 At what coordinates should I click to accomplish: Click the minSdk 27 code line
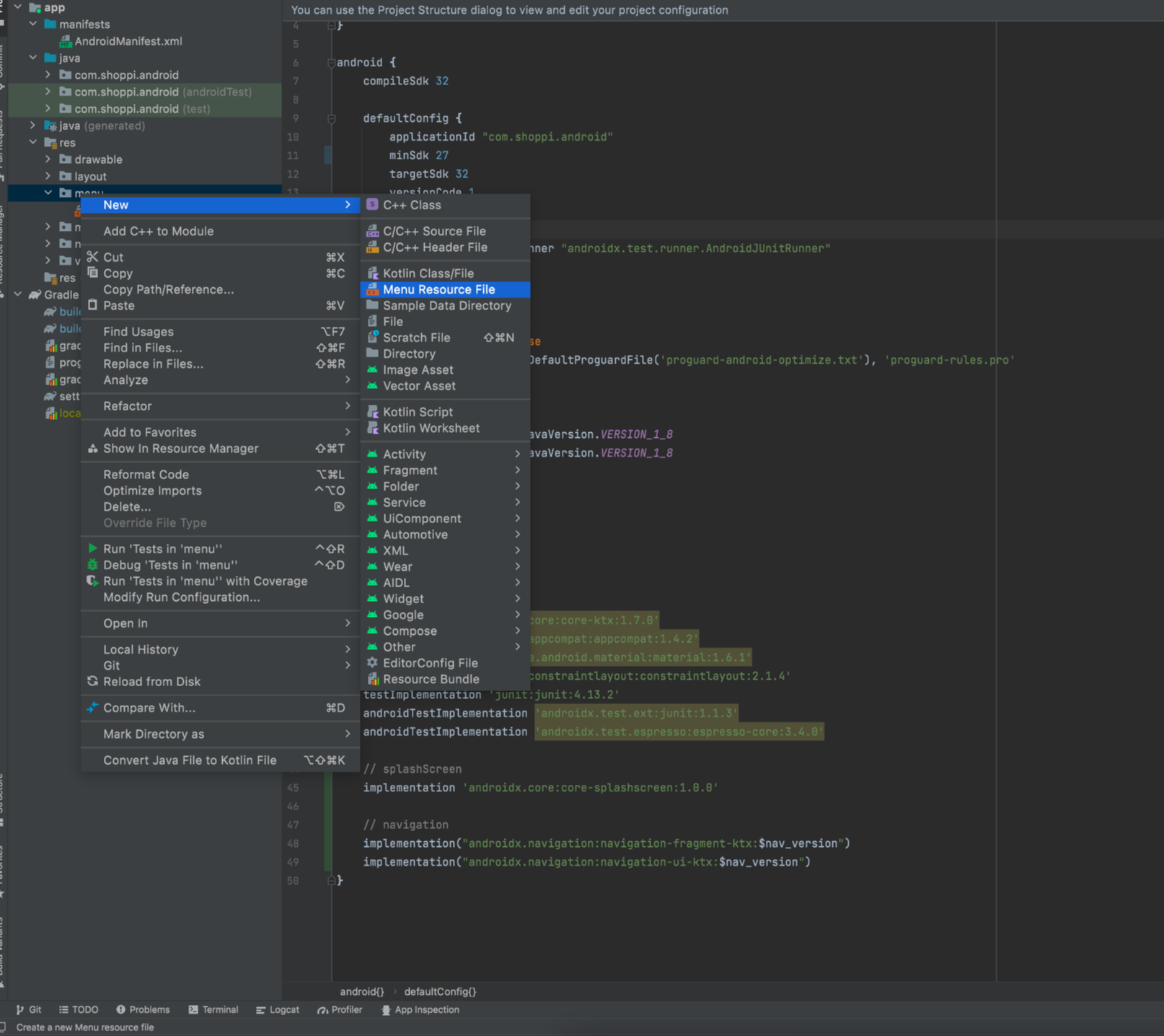[x=419, y=155]
